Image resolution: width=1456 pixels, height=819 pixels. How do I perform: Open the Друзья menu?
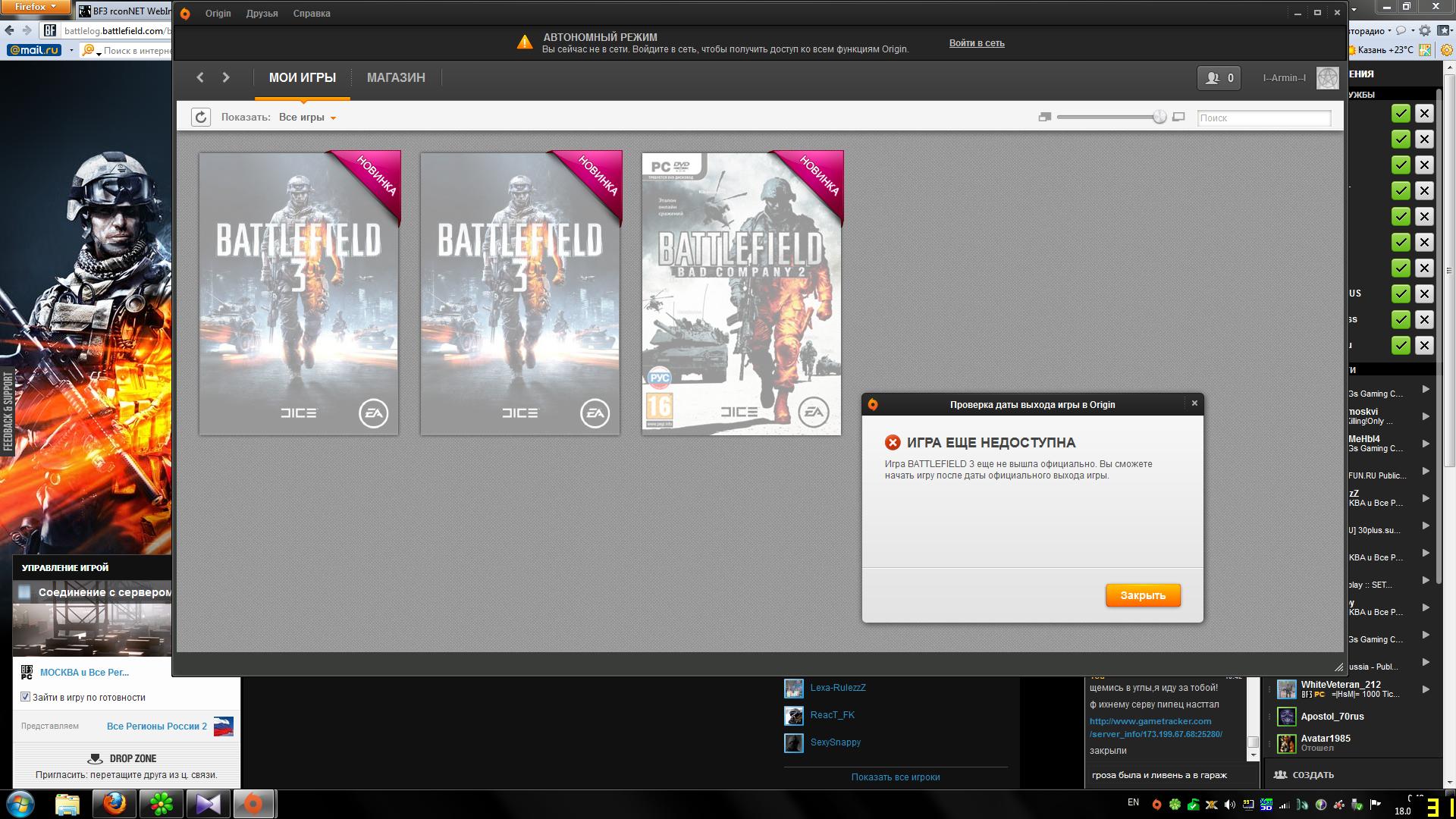pos(262,13)
